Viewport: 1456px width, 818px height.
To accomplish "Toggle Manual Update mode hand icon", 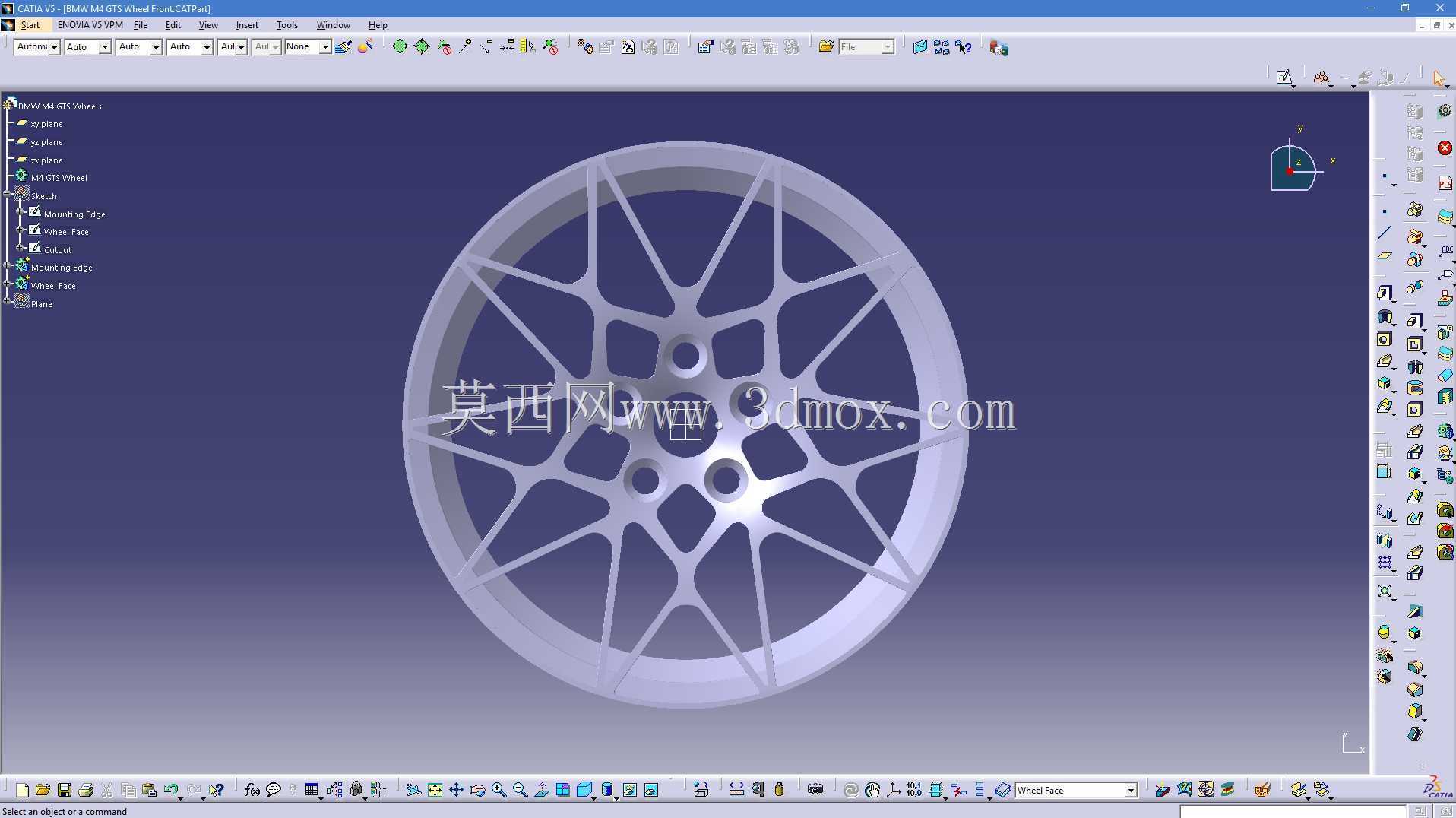I will coord(872,790).
